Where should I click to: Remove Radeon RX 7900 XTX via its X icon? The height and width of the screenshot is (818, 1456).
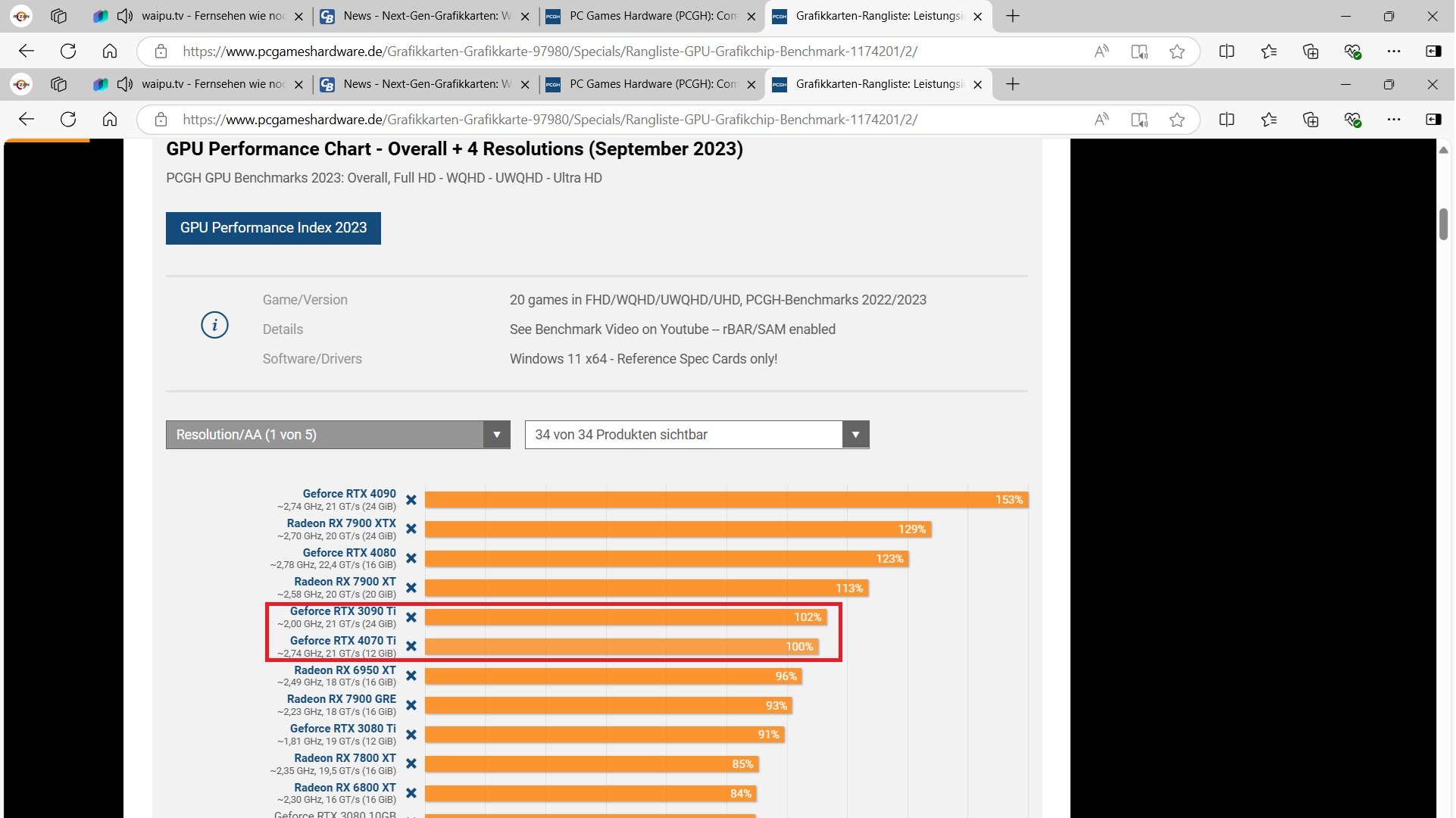(x=411, y=529)
